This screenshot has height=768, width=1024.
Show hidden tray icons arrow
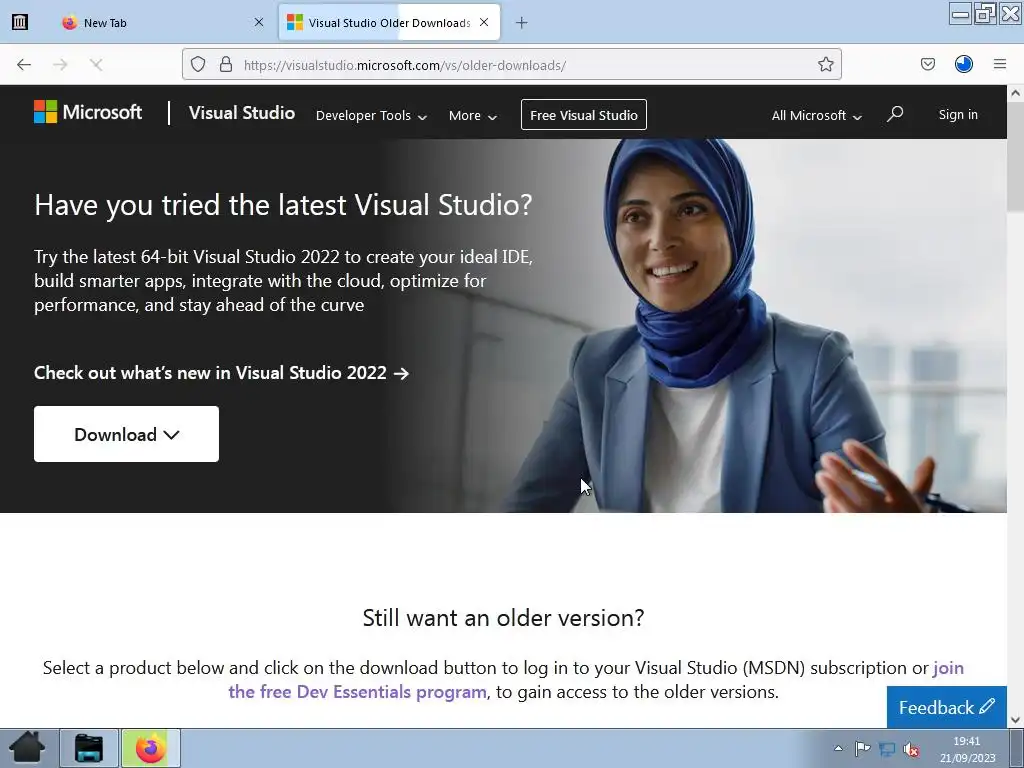point(839,748)
